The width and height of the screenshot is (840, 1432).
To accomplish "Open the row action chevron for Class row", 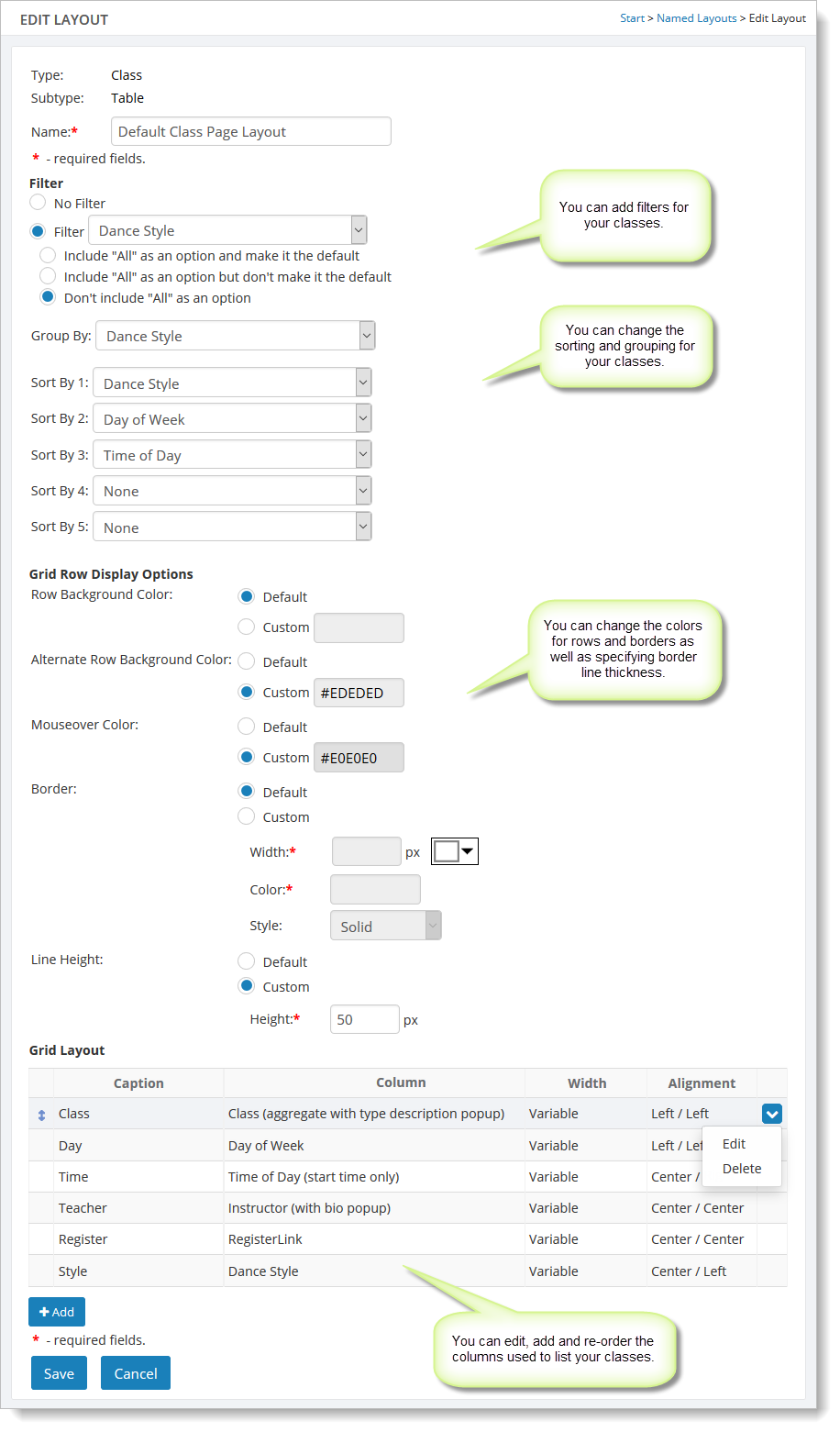I will [x=772, y=1114].
